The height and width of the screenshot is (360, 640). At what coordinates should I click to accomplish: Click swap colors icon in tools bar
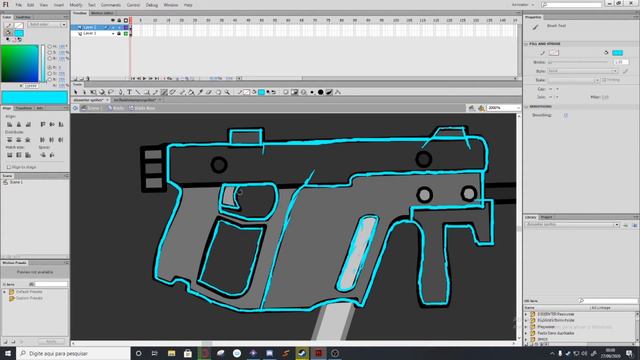click(x=273, y=92)
